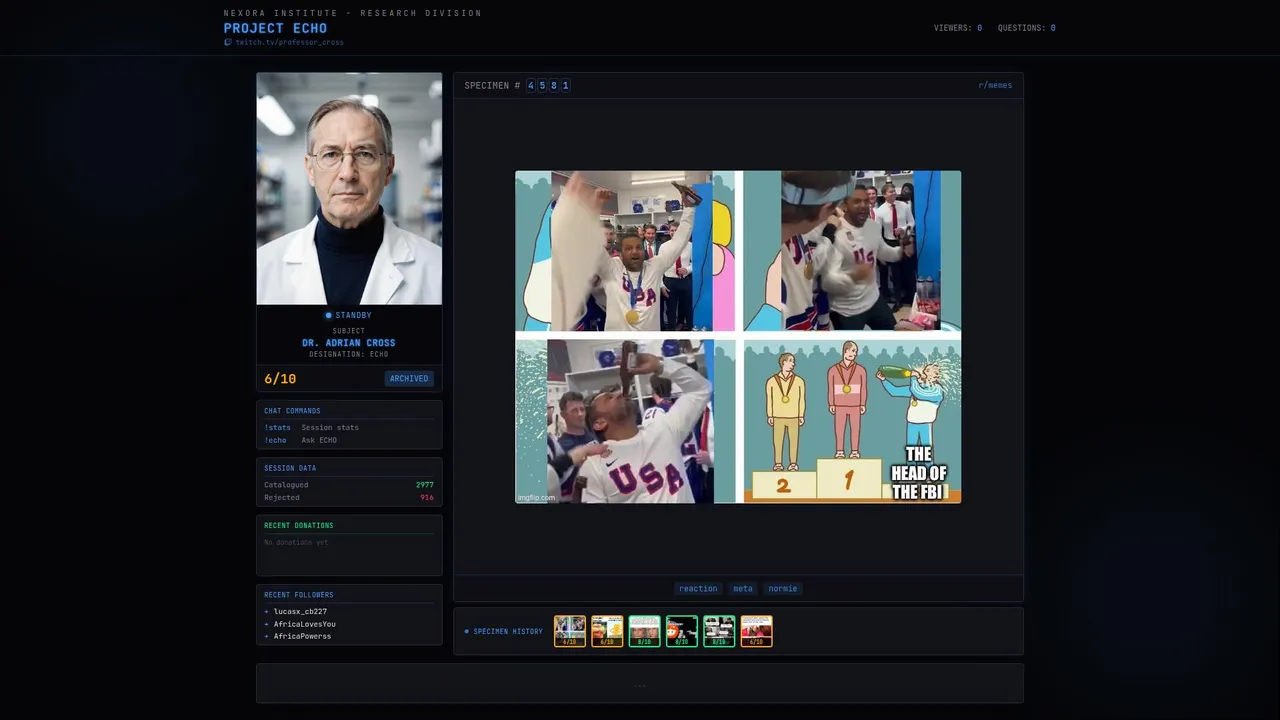Click the !stats chat command
The image size is (1280, 720).
point(277,427)
